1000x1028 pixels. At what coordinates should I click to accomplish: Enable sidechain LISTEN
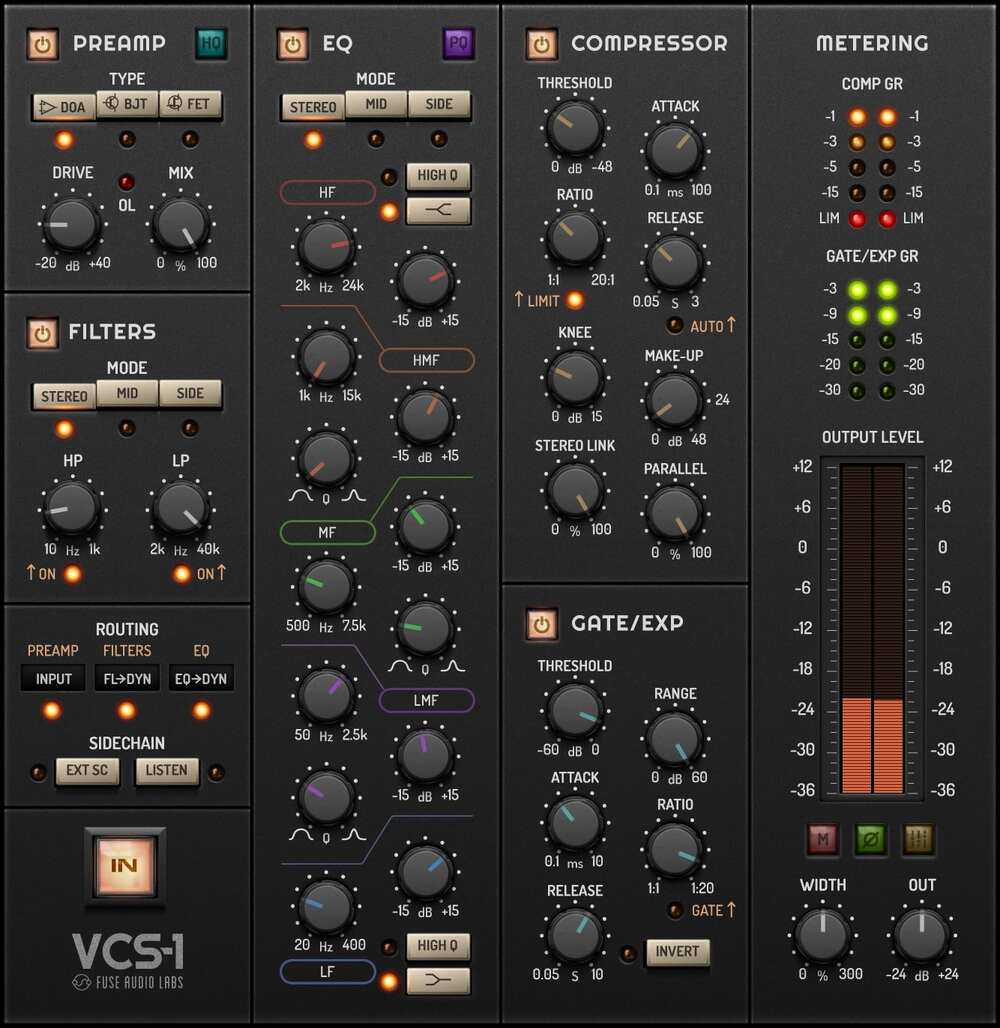coord(166,771)
